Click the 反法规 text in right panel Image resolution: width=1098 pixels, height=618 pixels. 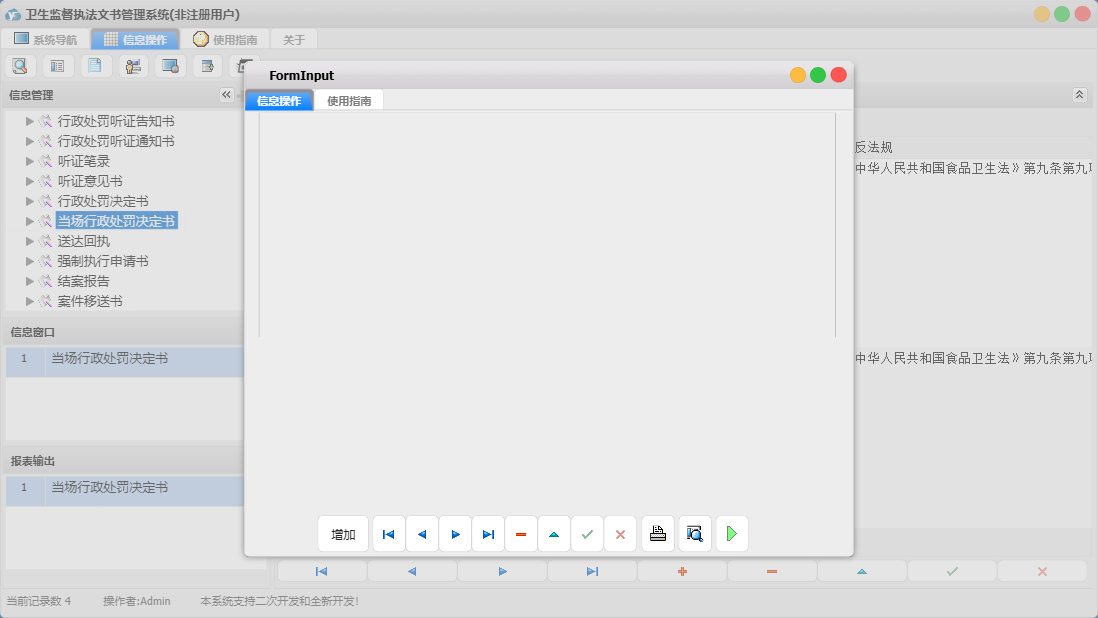coord(873,147)
